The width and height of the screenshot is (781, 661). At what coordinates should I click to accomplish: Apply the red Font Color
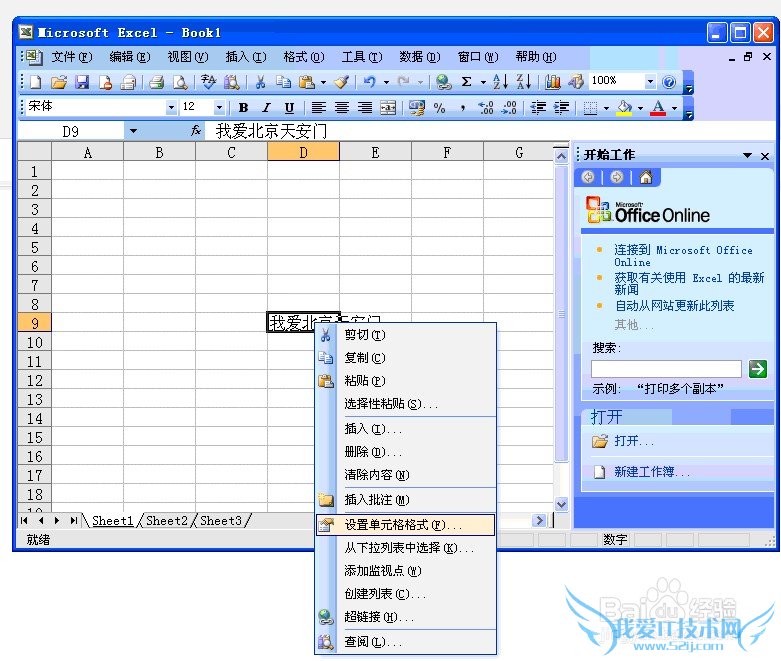point(658,108)
